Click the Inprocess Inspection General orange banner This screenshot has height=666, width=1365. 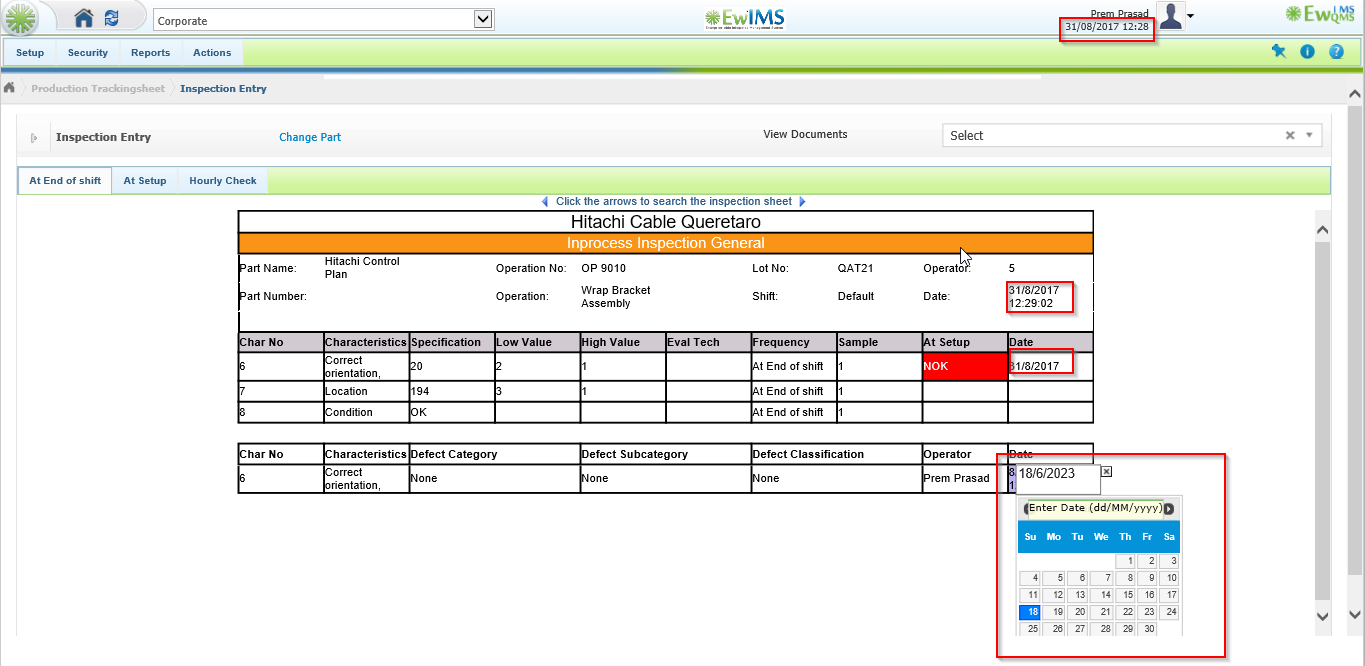tap(665, 243)
